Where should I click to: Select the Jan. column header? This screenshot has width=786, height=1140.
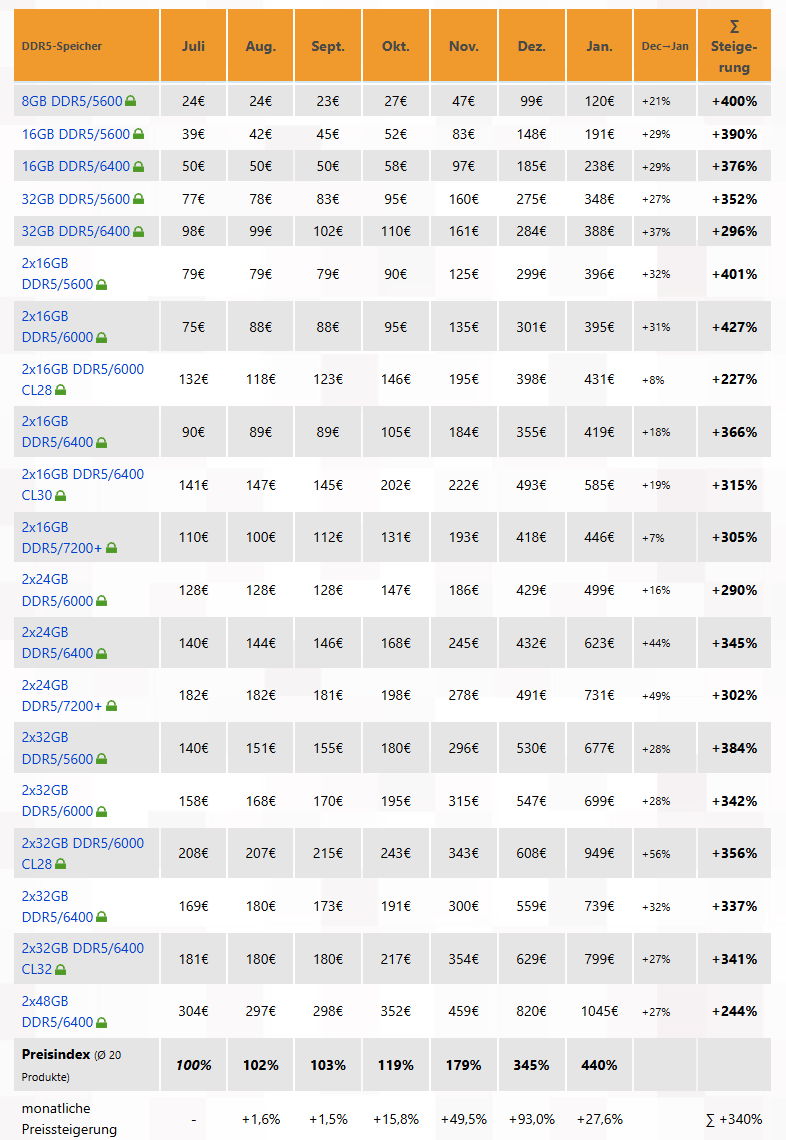coord(599,46)
